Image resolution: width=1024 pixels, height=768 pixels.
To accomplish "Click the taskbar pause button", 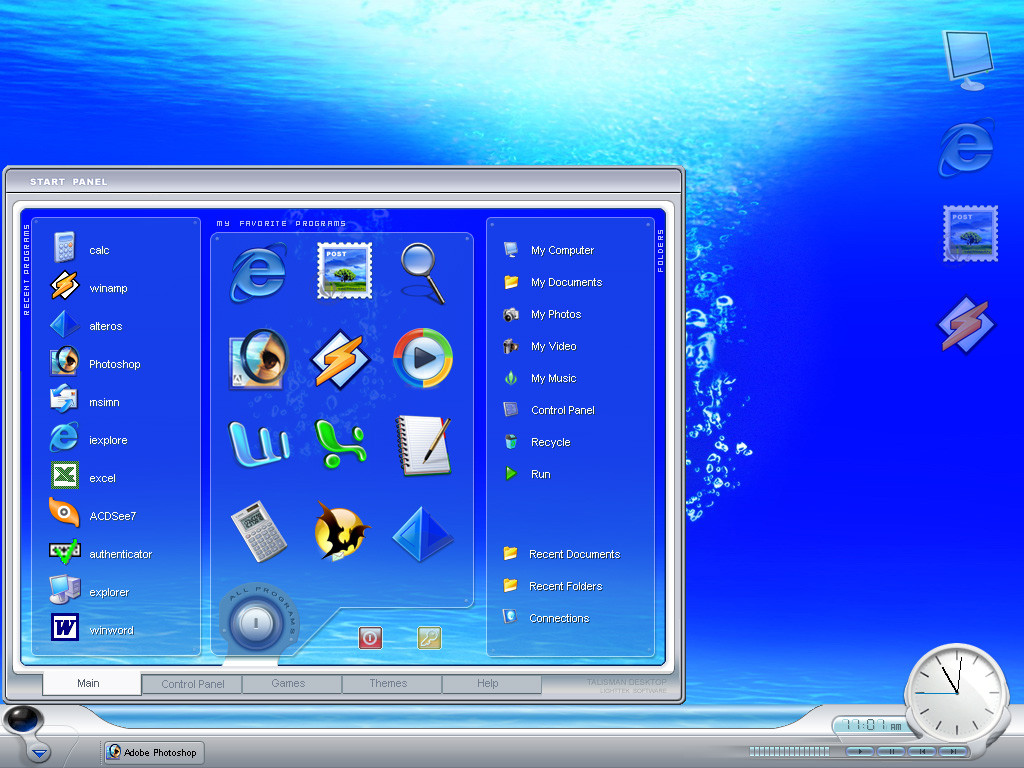I will [891, 752].
